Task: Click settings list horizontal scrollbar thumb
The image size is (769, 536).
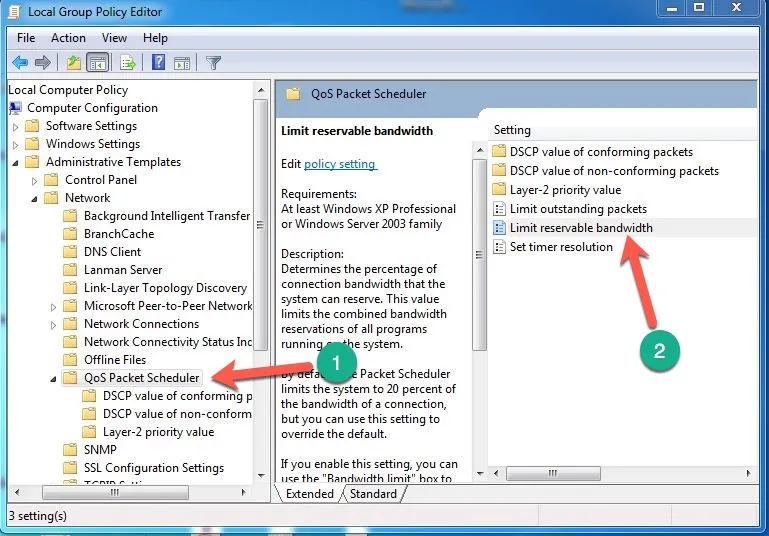Action: click(553, 473)
